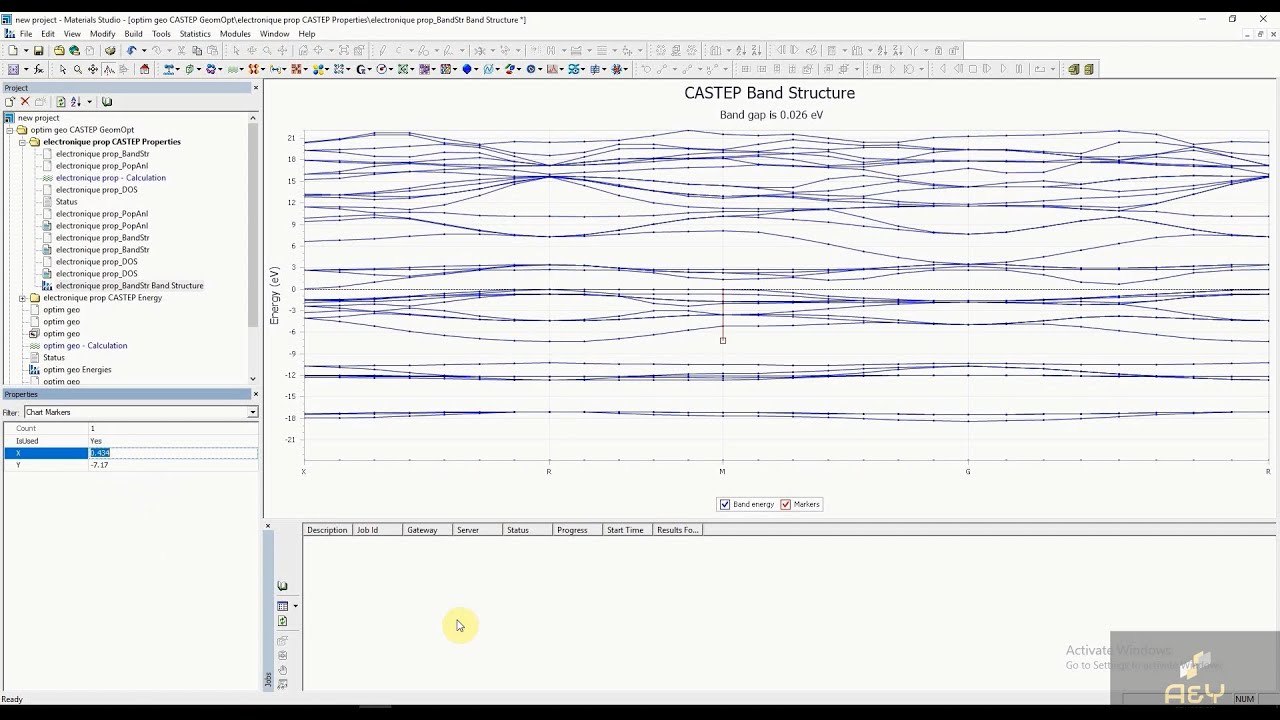
Task: Select the arrow selection pointer tool
Action: click(x=62, y=69)
